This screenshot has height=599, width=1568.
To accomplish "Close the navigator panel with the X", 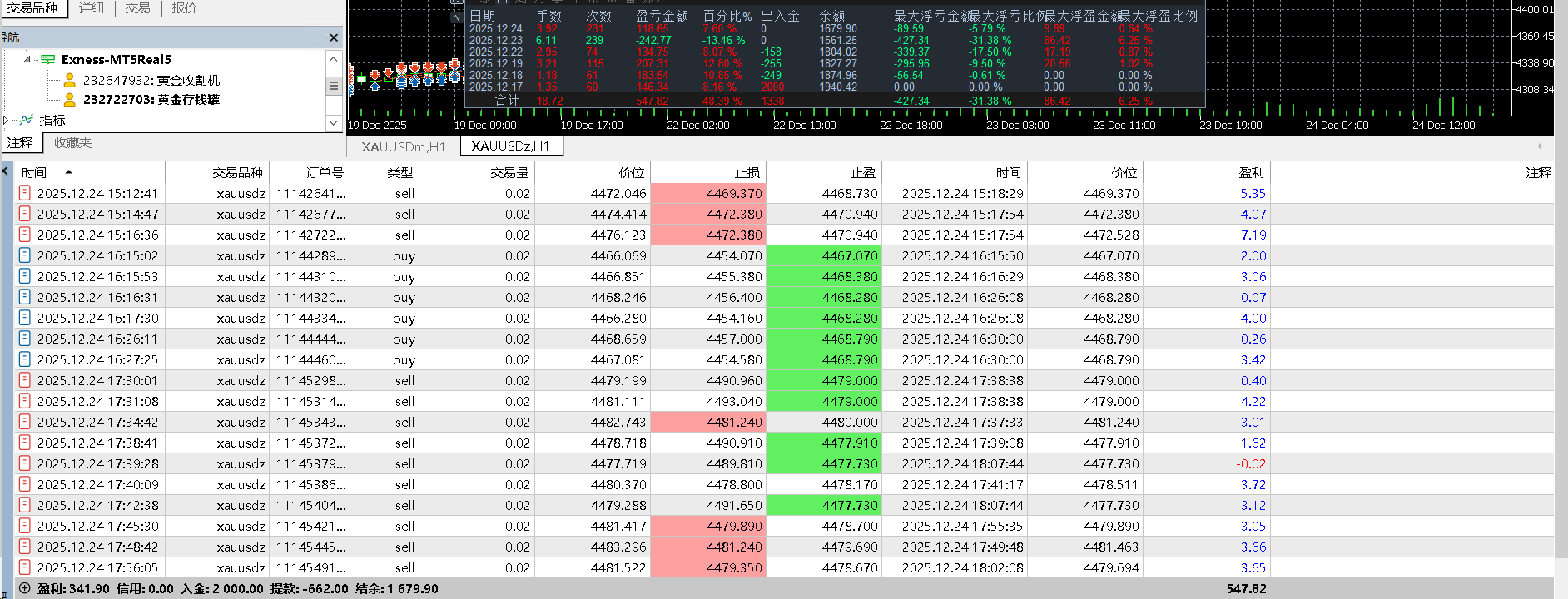I will tap(334, 37).
